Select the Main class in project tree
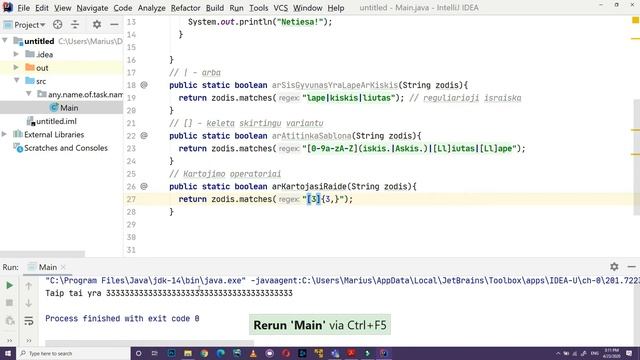640x360 pixels. (69, 108)
